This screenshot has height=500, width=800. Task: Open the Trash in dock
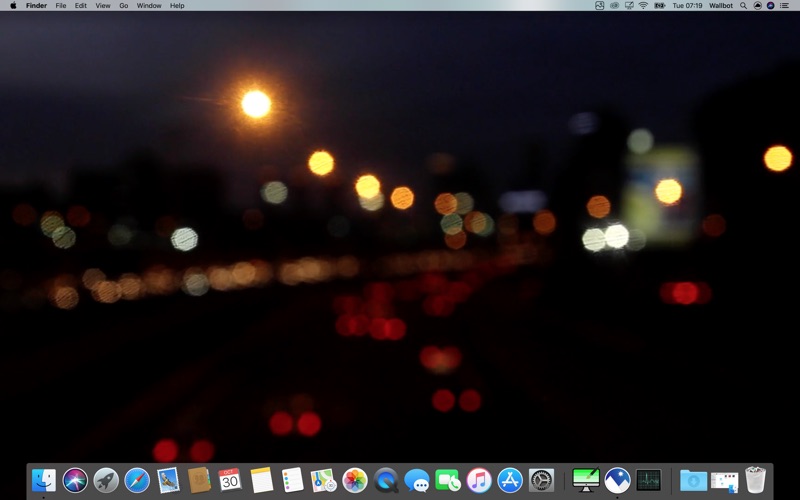point(756,480)
